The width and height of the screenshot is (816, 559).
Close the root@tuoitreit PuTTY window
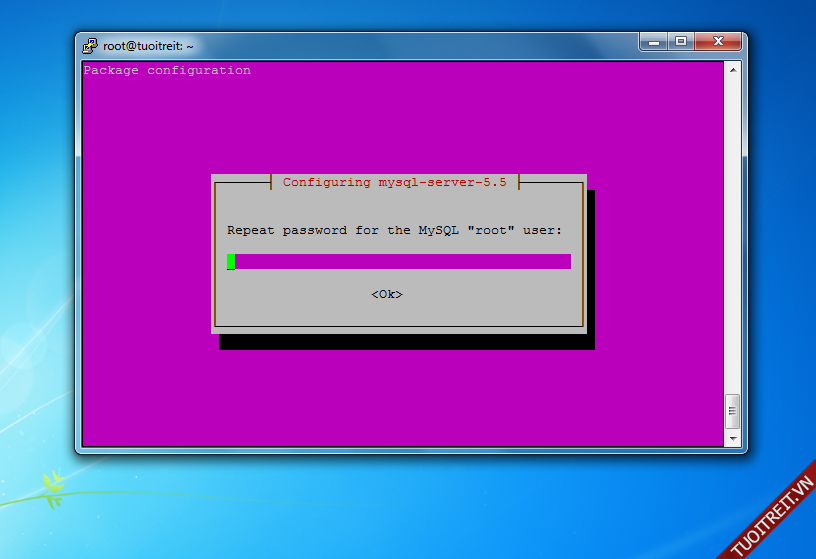tap(718, 42)
